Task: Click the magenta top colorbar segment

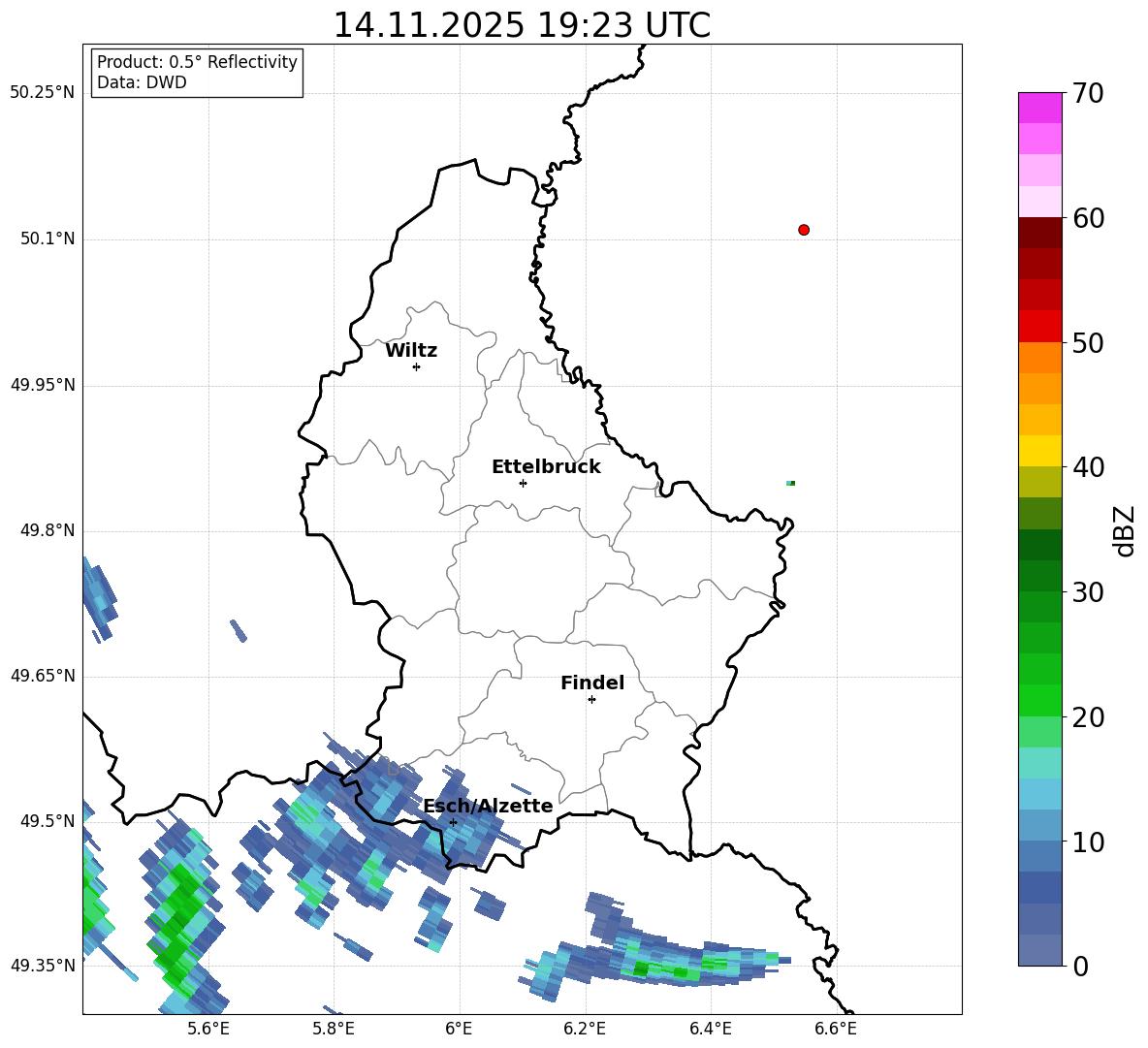Action: click(x=1039, y=108)
